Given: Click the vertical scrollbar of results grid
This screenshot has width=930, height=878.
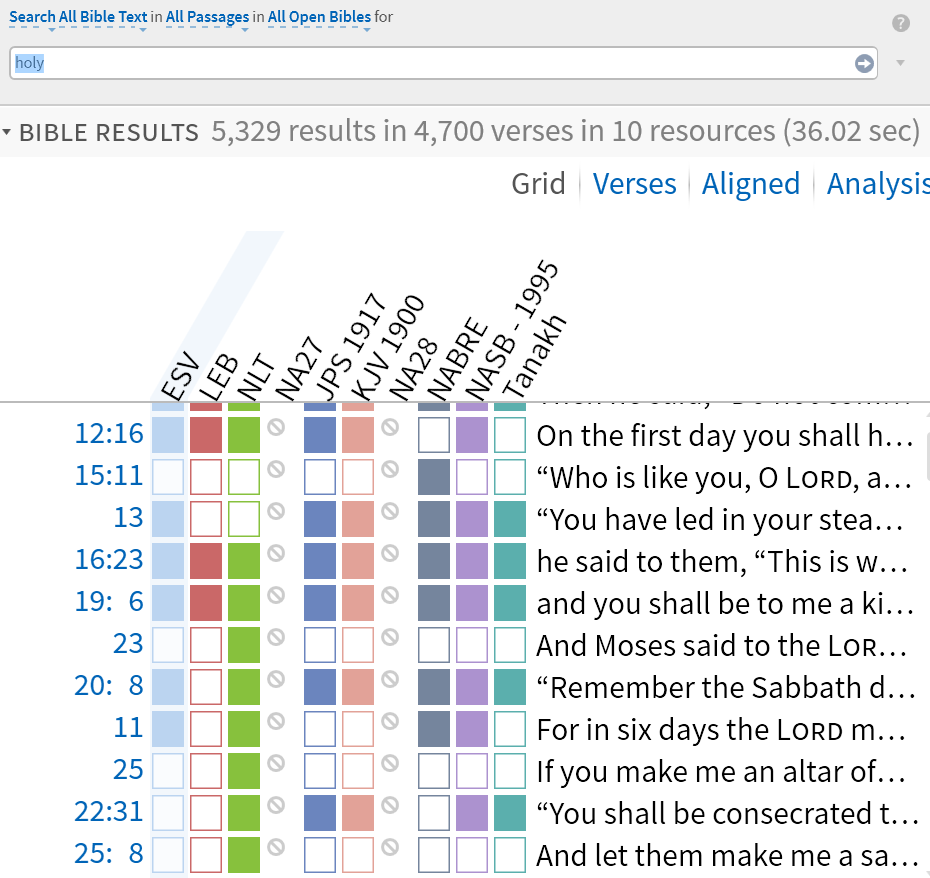Looking at the screenshot, I should pos(927,457).
